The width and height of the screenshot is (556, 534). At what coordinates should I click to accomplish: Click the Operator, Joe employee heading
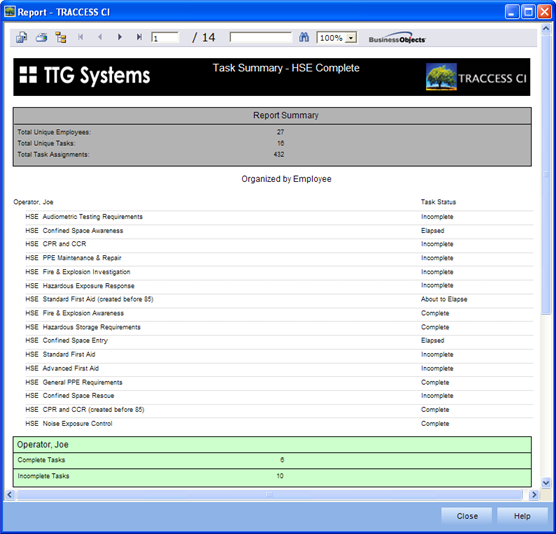click(33, 202)
